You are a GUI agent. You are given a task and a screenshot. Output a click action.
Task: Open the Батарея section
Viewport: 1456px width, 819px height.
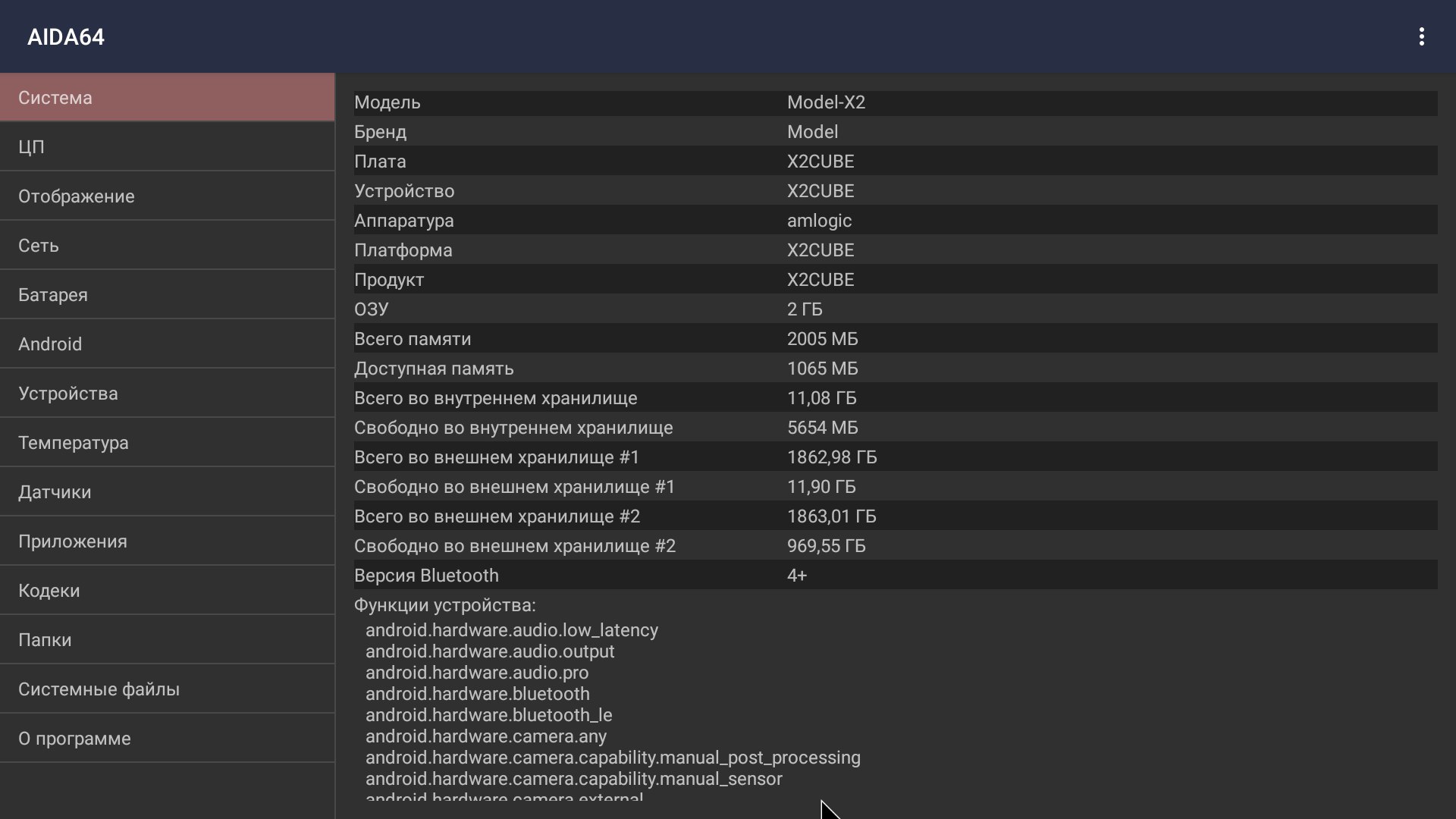[167, 295]
